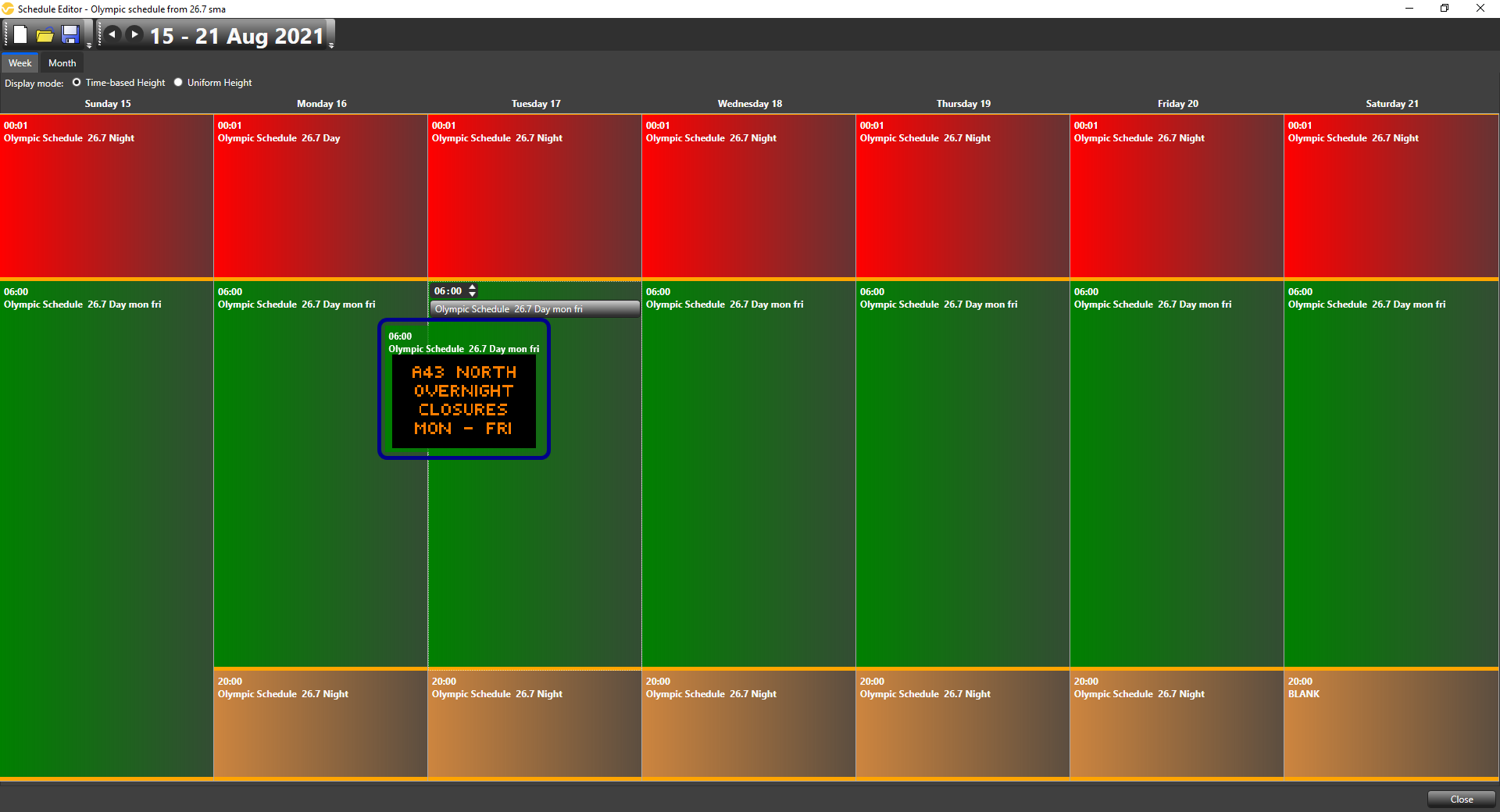
Task: Click the 06:00 time input field
Action: pos(448,291)
